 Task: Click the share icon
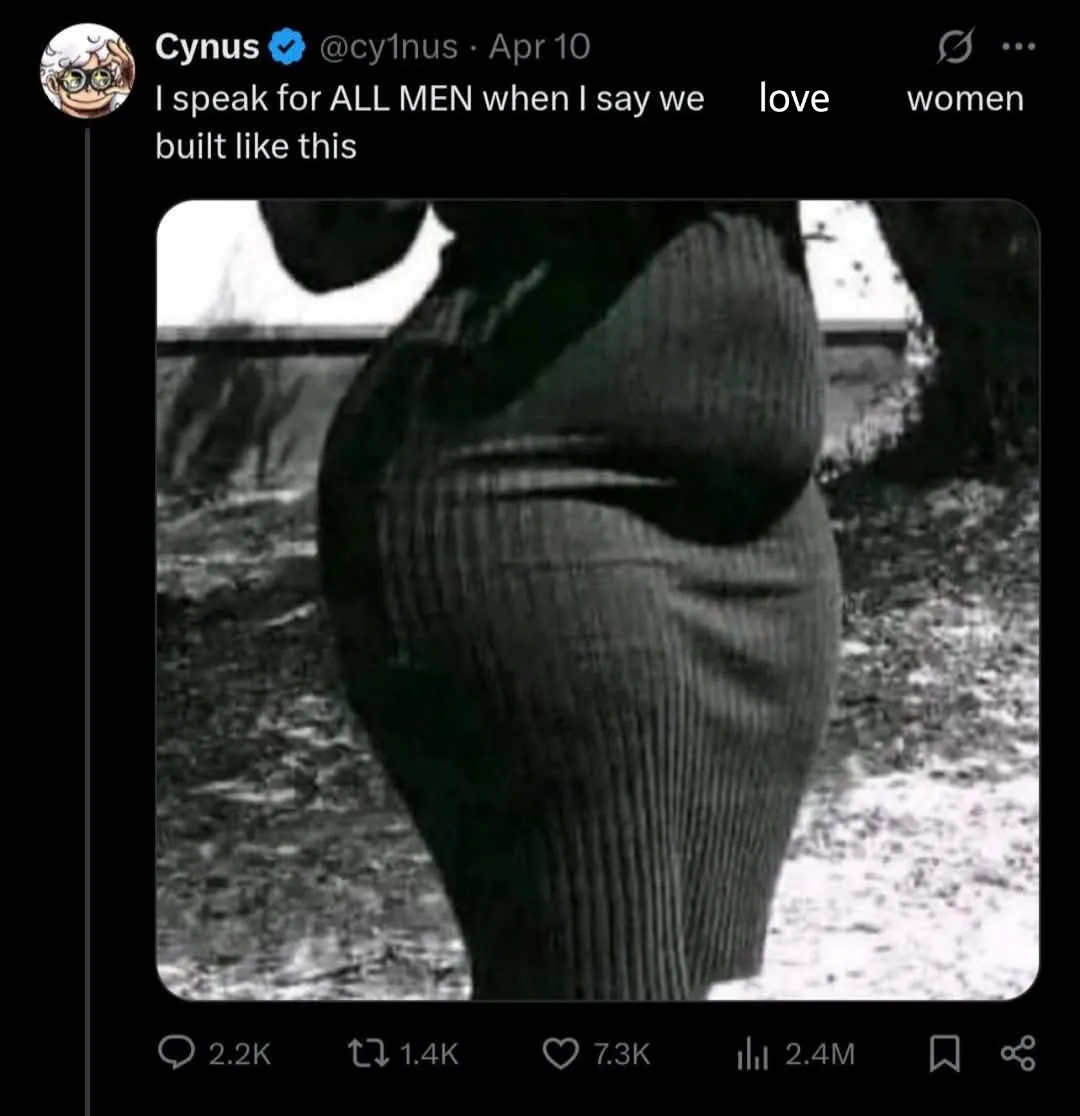click(1018, 1053)
